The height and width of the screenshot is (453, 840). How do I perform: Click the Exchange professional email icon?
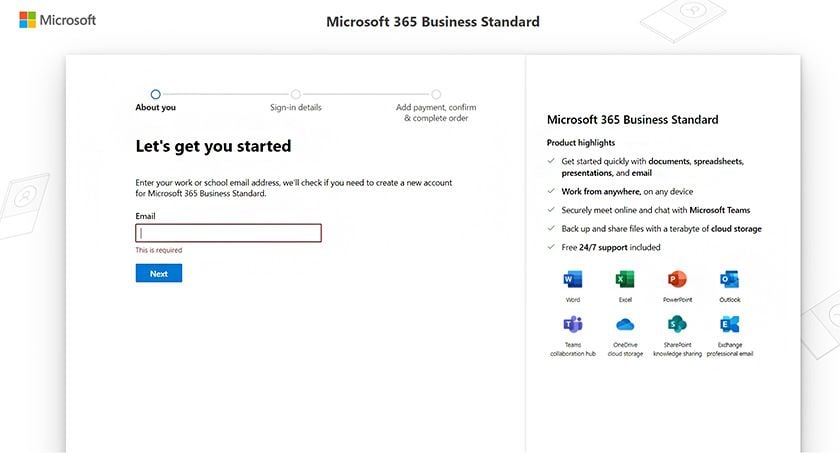729,324
